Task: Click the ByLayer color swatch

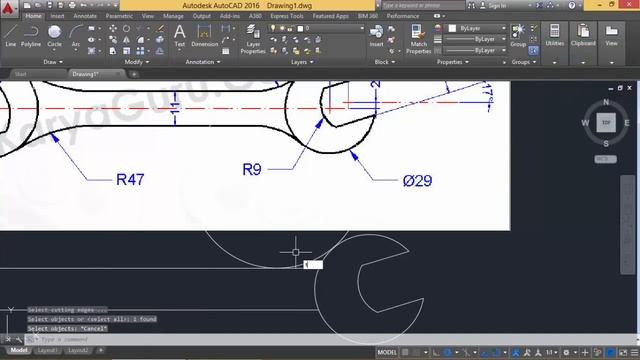Action: 452,28
